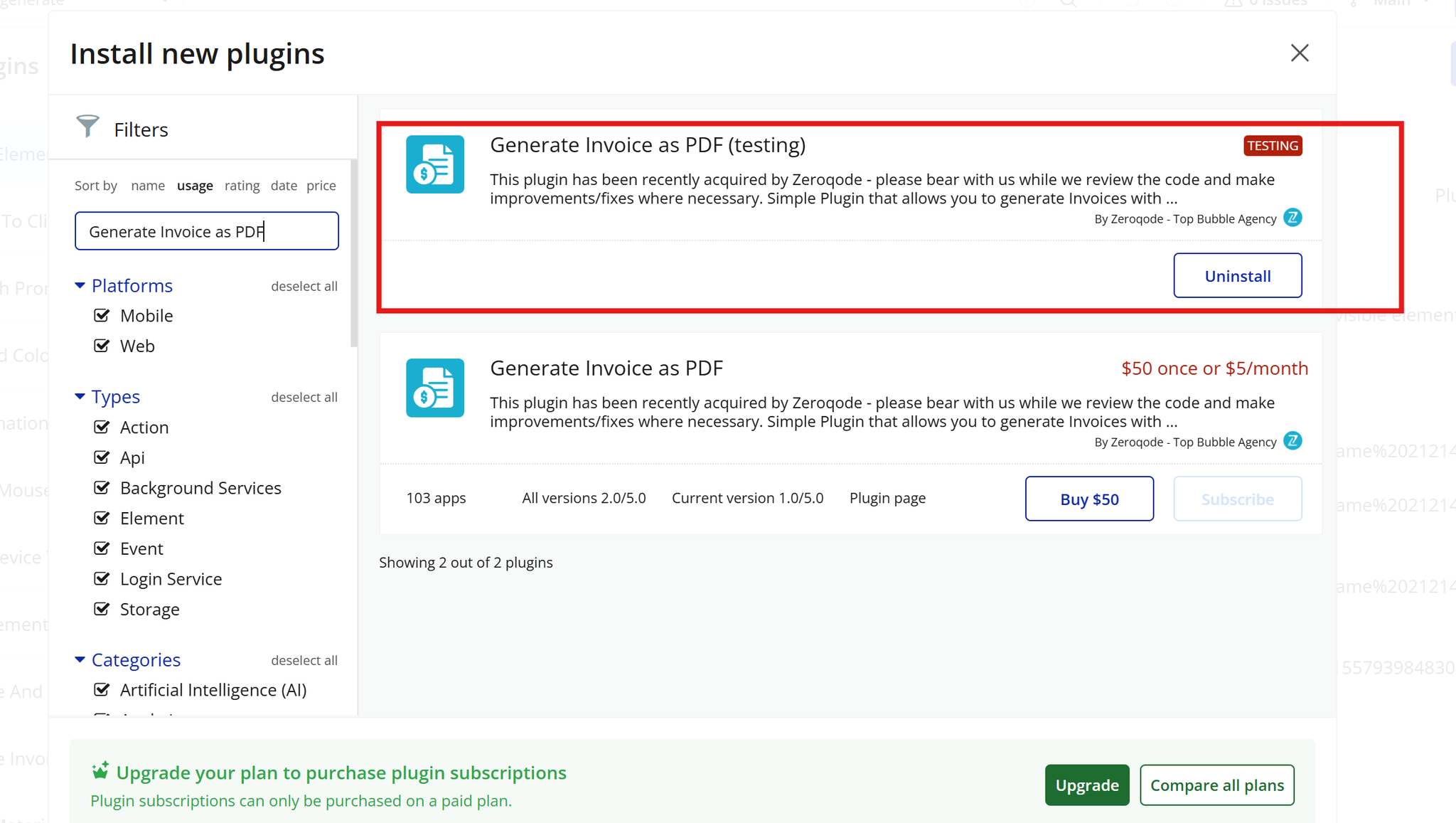1456x823 pixels.
Task: Click Zeroqode badge on paid plugin
Action: pyautogui.click(x=1292, y=441)
